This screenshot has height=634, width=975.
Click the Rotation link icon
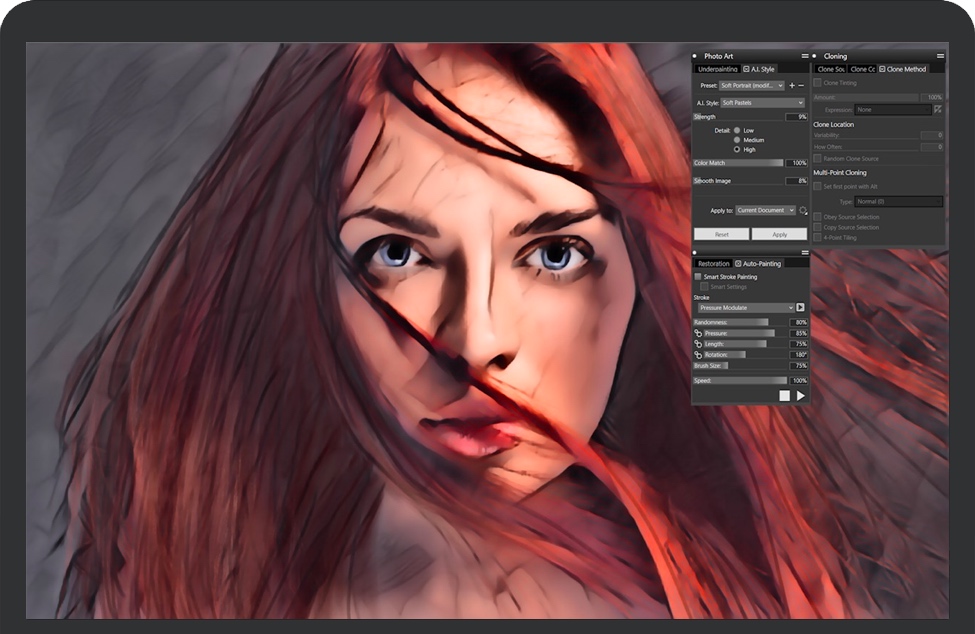point(698,355)
